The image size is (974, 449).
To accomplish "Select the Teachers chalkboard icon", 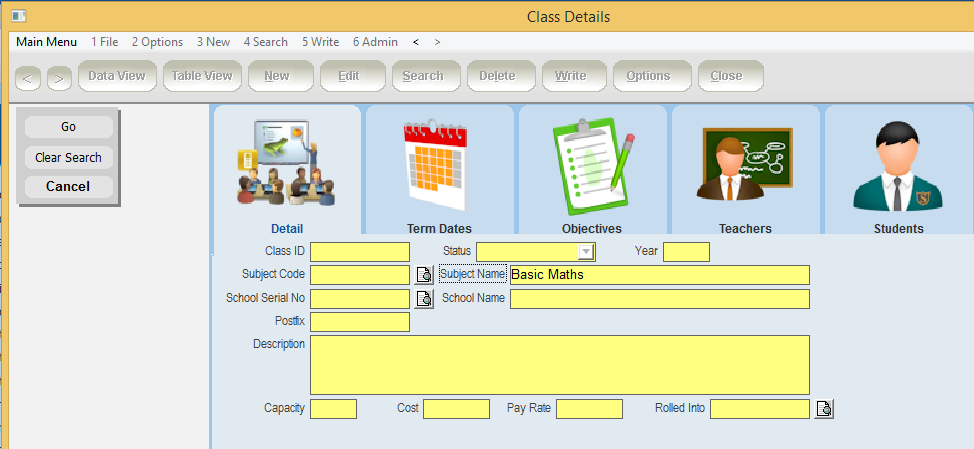I will click(x=745, y=165).
